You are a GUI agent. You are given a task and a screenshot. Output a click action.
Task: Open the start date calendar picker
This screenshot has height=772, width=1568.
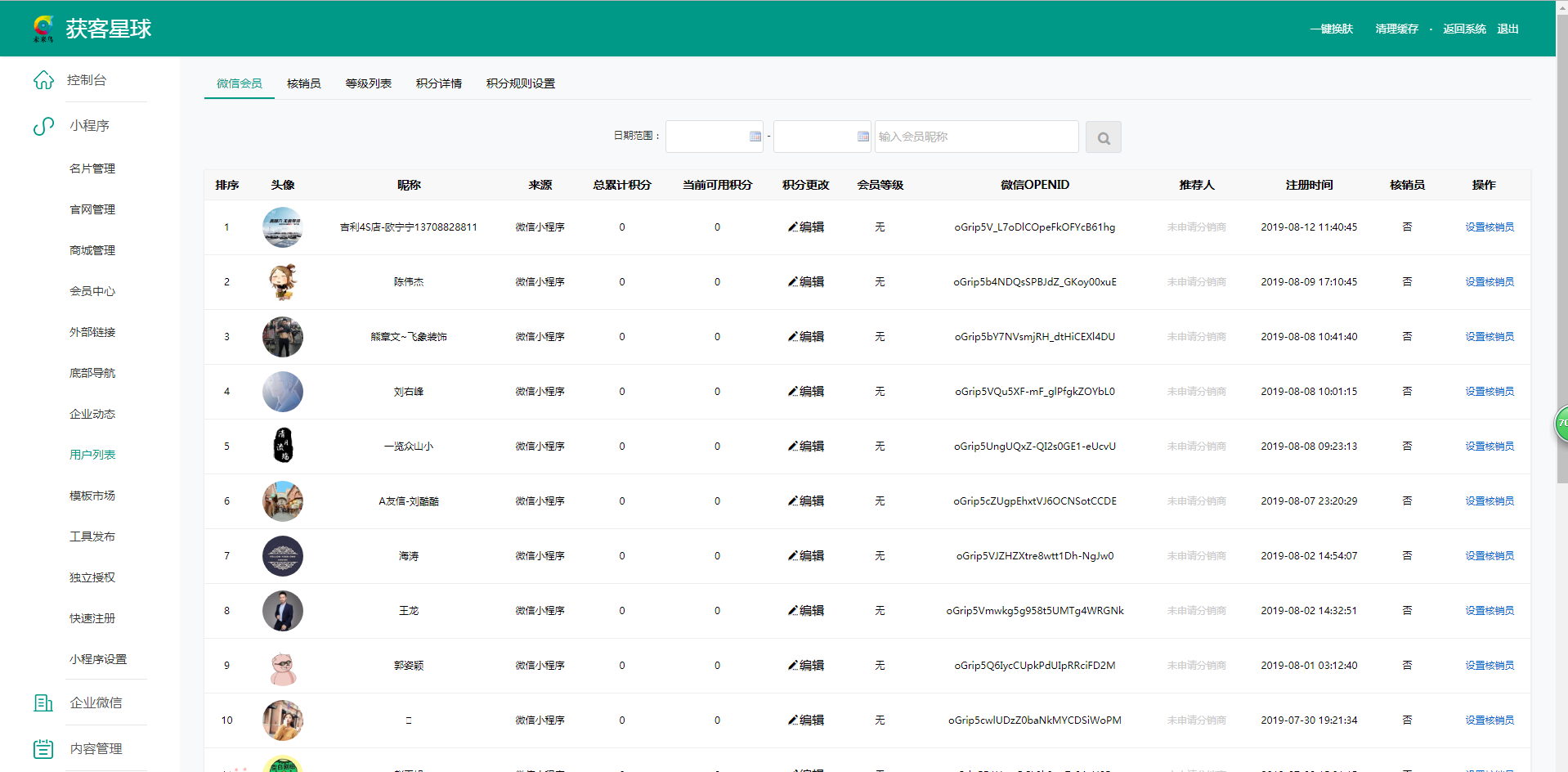(x=755, y=137)
